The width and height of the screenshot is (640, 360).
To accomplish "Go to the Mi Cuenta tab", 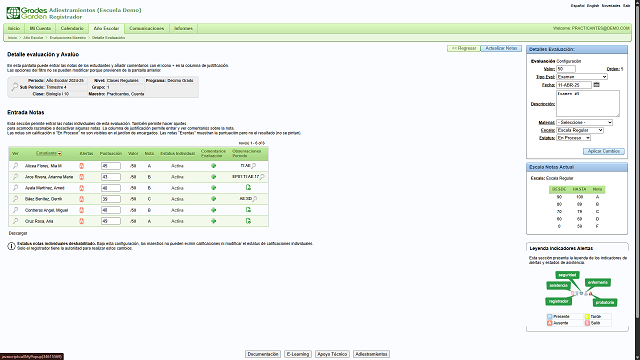I will [x=40, y=28].
